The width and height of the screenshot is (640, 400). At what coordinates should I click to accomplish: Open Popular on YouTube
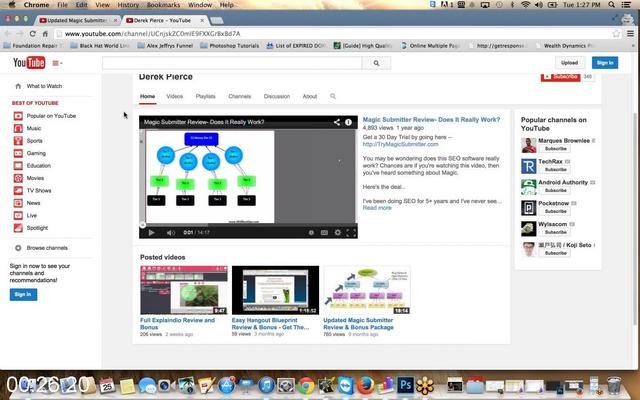point(51,116)
